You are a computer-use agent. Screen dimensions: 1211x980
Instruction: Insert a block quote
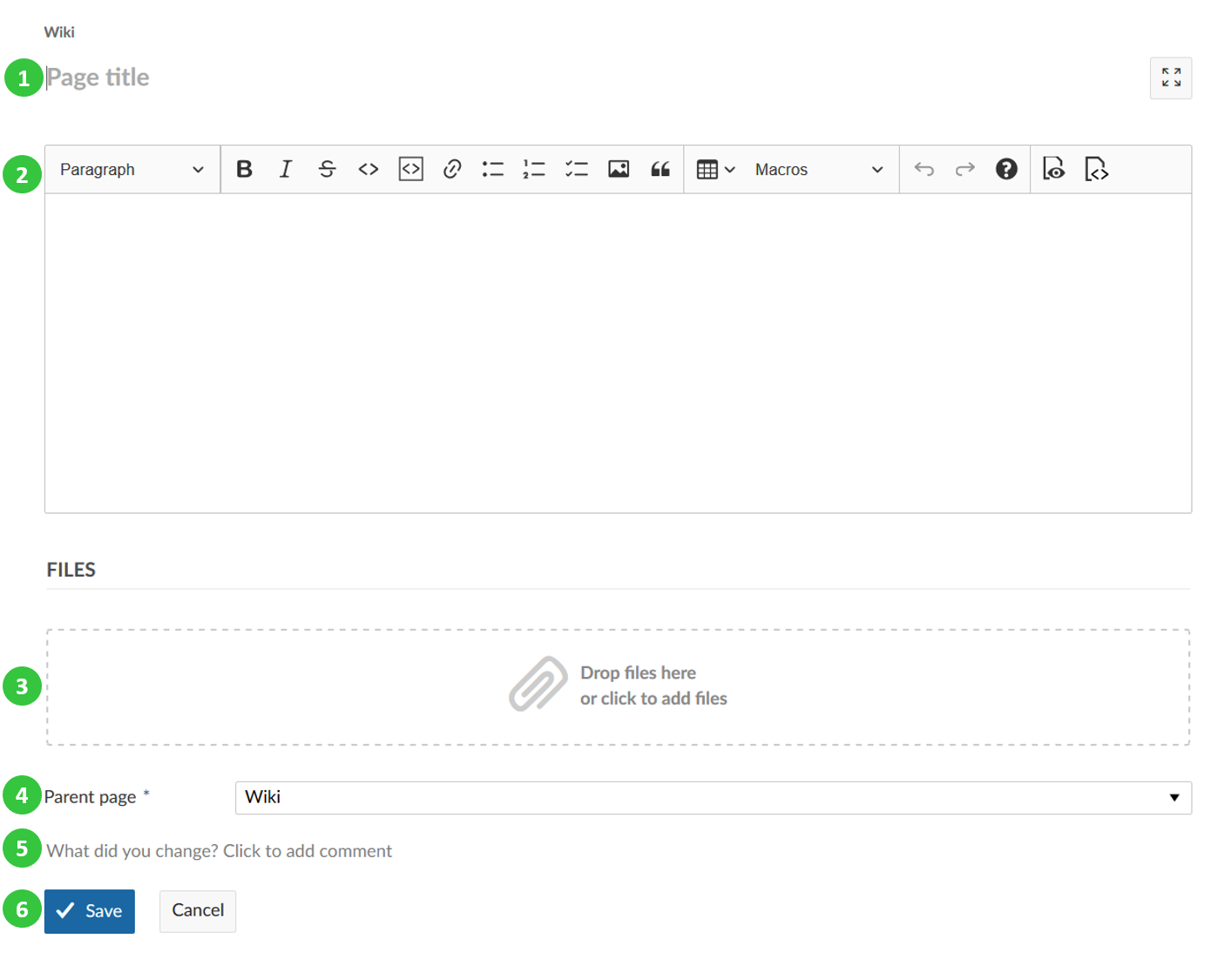click(660, 169)
